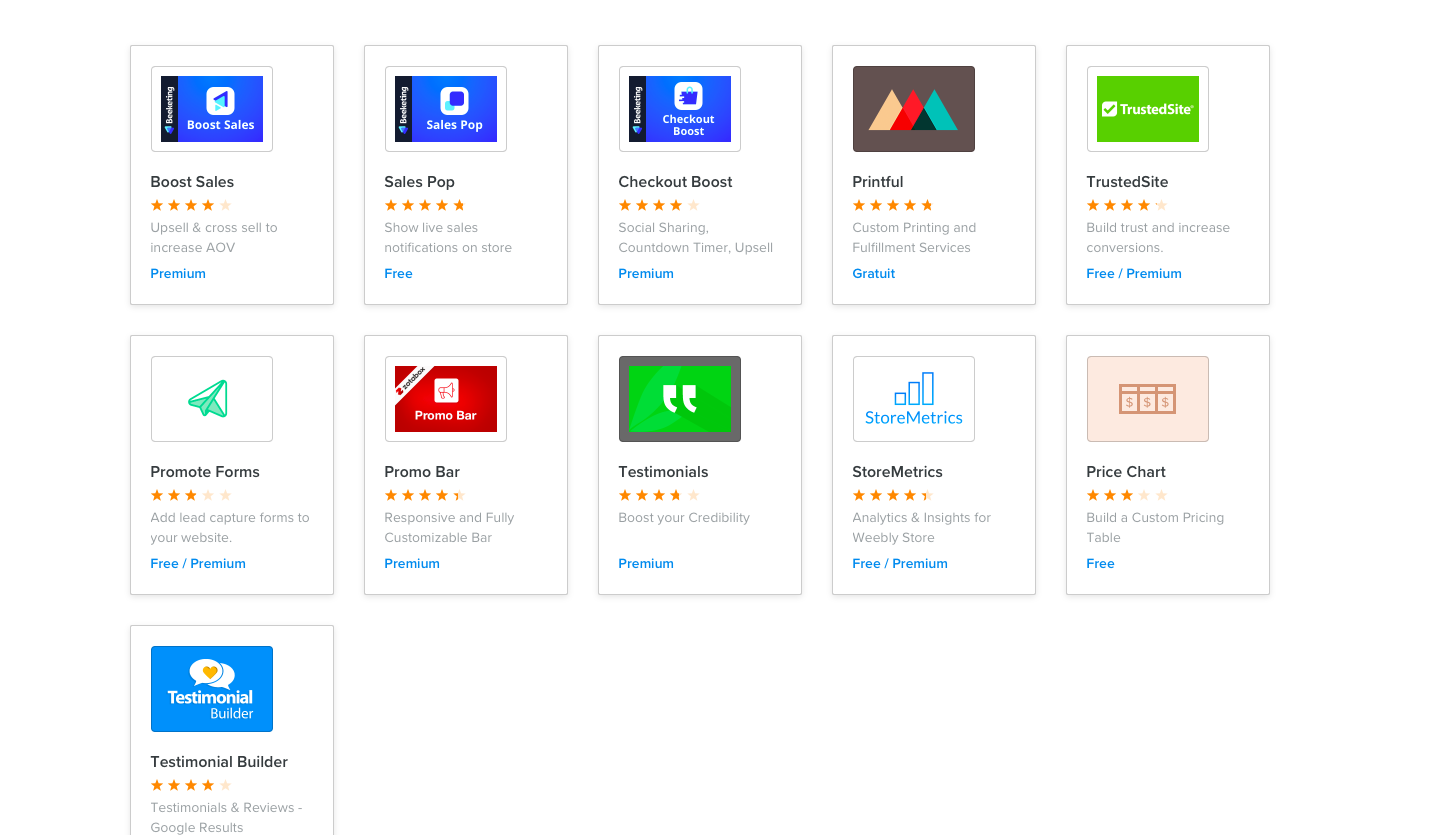Click Premium price label under Boost Sales
This screenshot has height=835, width=1437.
pos(178,273)
